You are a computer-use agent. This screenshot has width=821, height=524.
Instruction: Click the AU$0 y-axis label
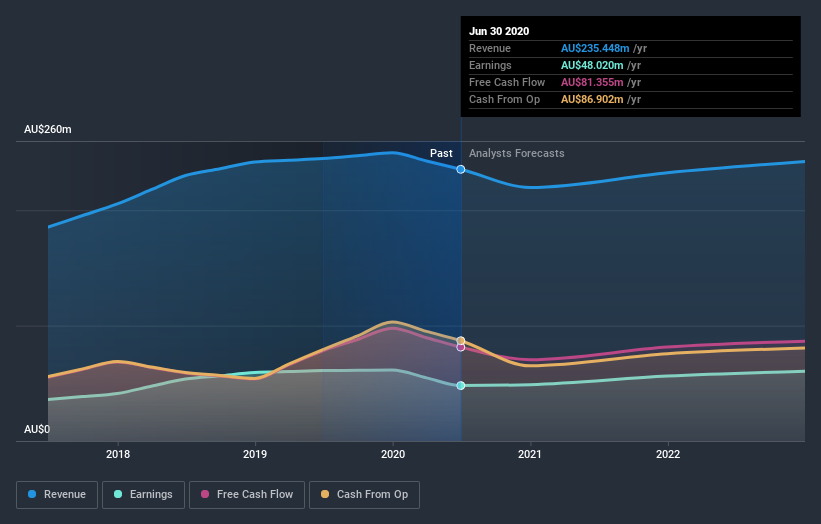point(37,429)
